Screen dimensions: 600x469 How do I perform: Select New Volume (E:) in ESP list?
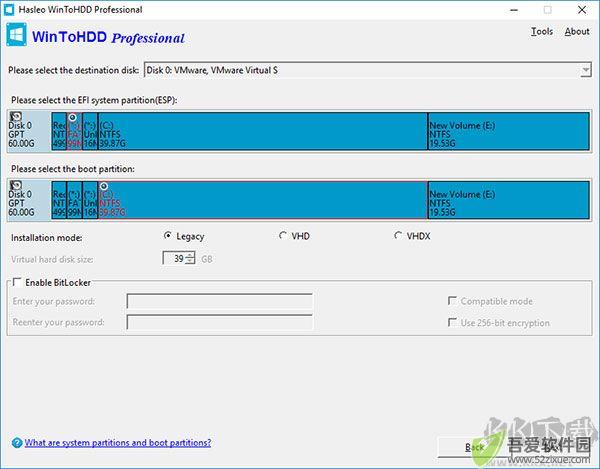point(509,131)
